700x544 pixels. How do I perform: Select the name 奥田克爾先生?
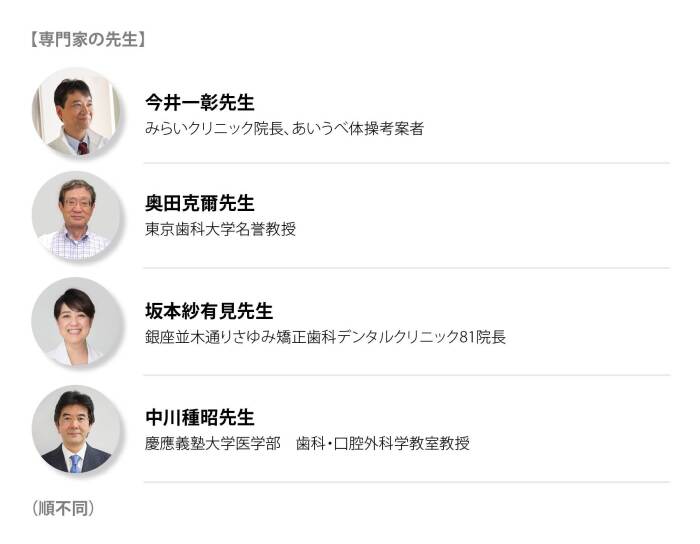200,204
